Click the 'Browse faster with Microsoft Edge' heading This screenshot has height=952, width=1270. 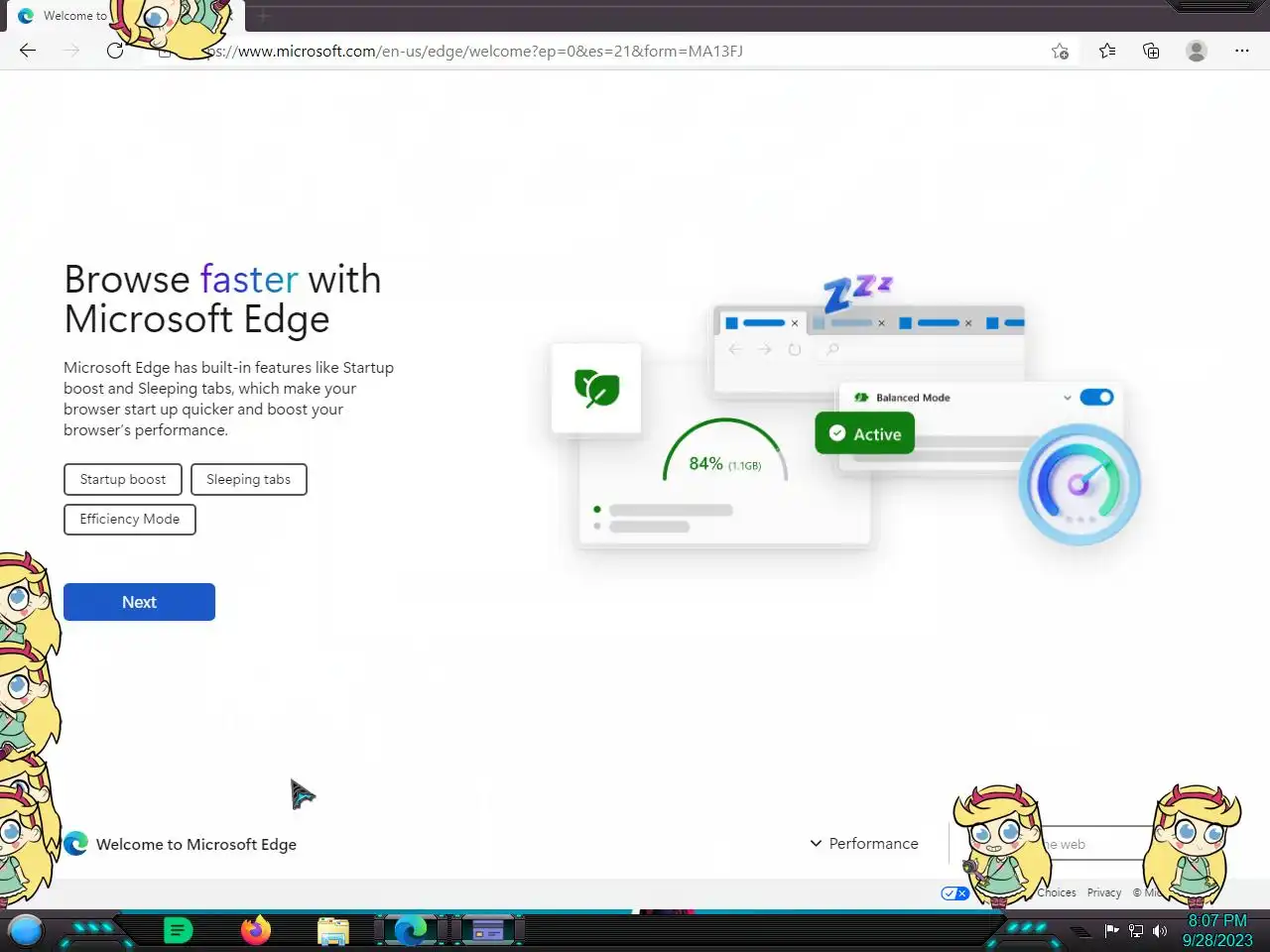pyautogui.click(x=222, y=298)
